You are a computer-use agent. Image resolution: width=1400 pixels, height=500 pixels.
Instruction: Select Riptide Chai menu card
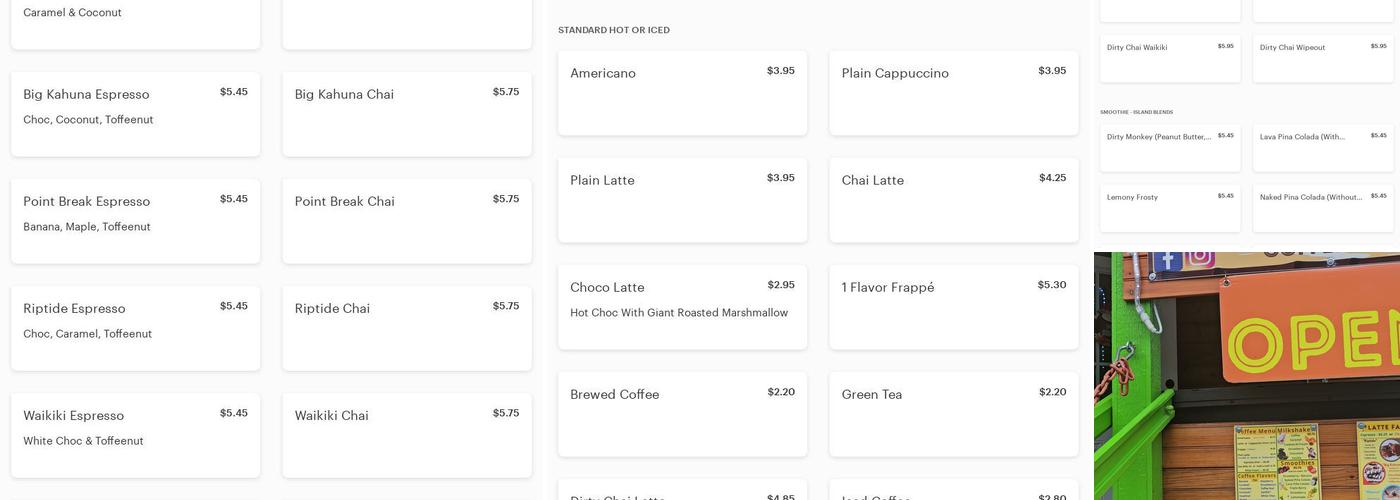(x=407, y=328)
